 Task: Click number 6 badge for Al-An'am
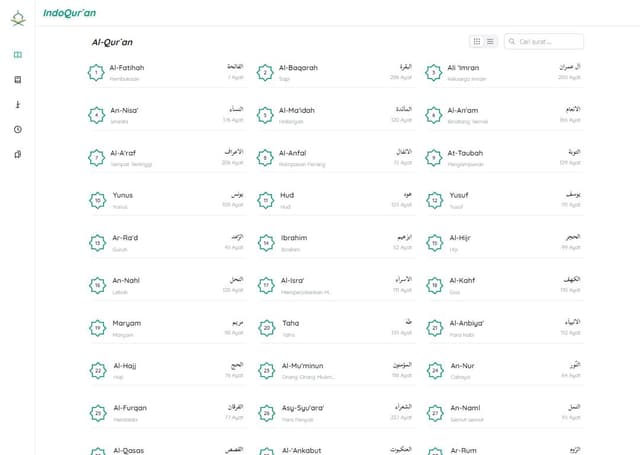(433, 115)
